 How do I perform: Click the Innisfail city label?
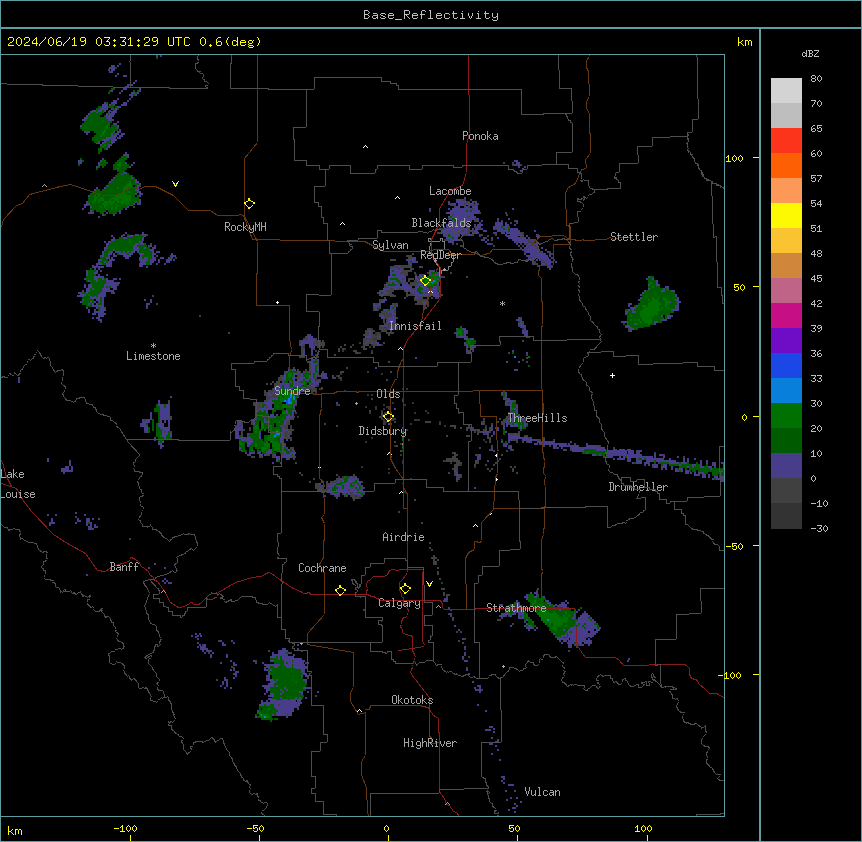[x=415, y=326]
